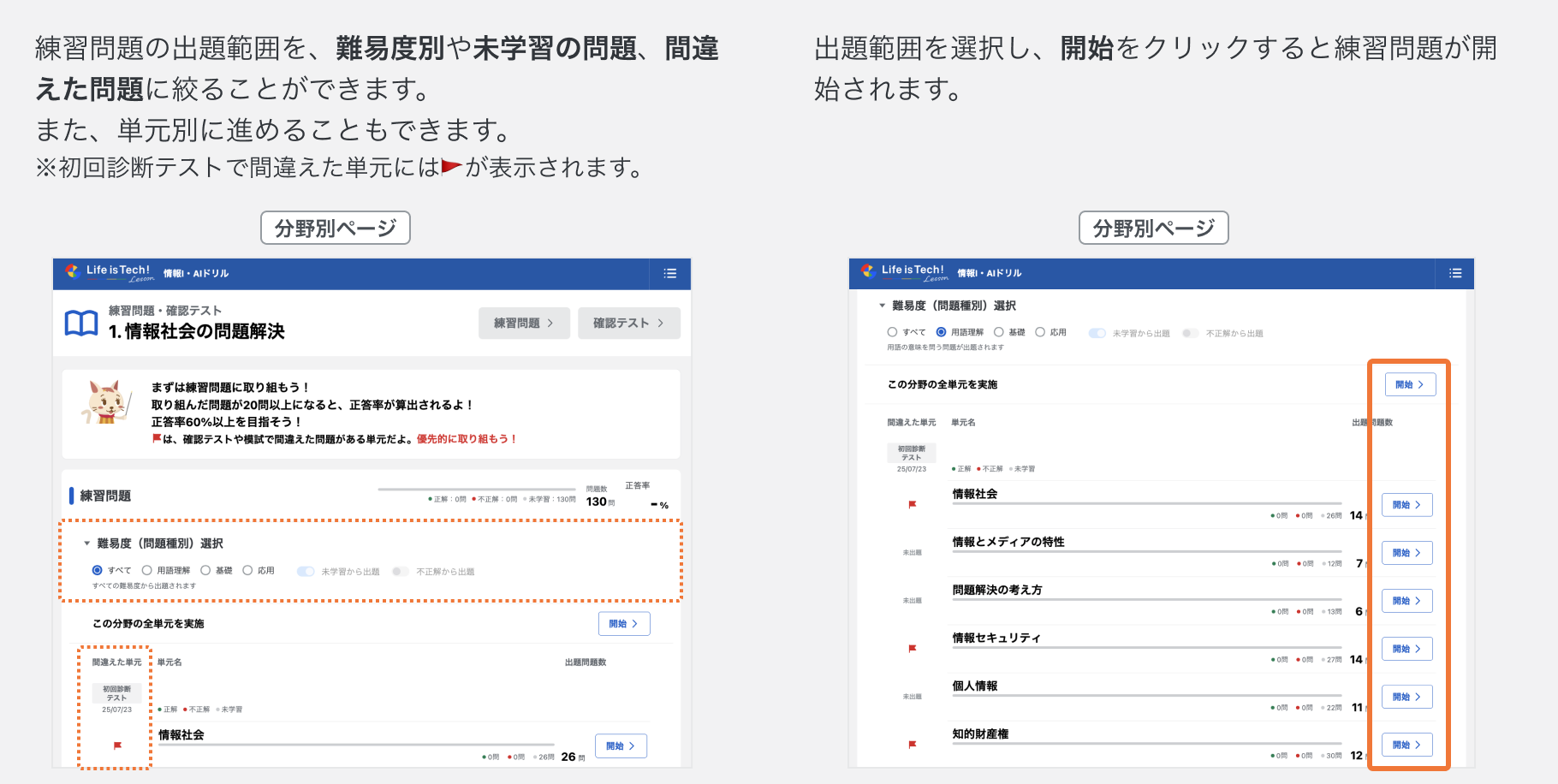Toggle 不正解から出題 switch in left screenshot
This screenshot has height=784, width=1558.
401,571
